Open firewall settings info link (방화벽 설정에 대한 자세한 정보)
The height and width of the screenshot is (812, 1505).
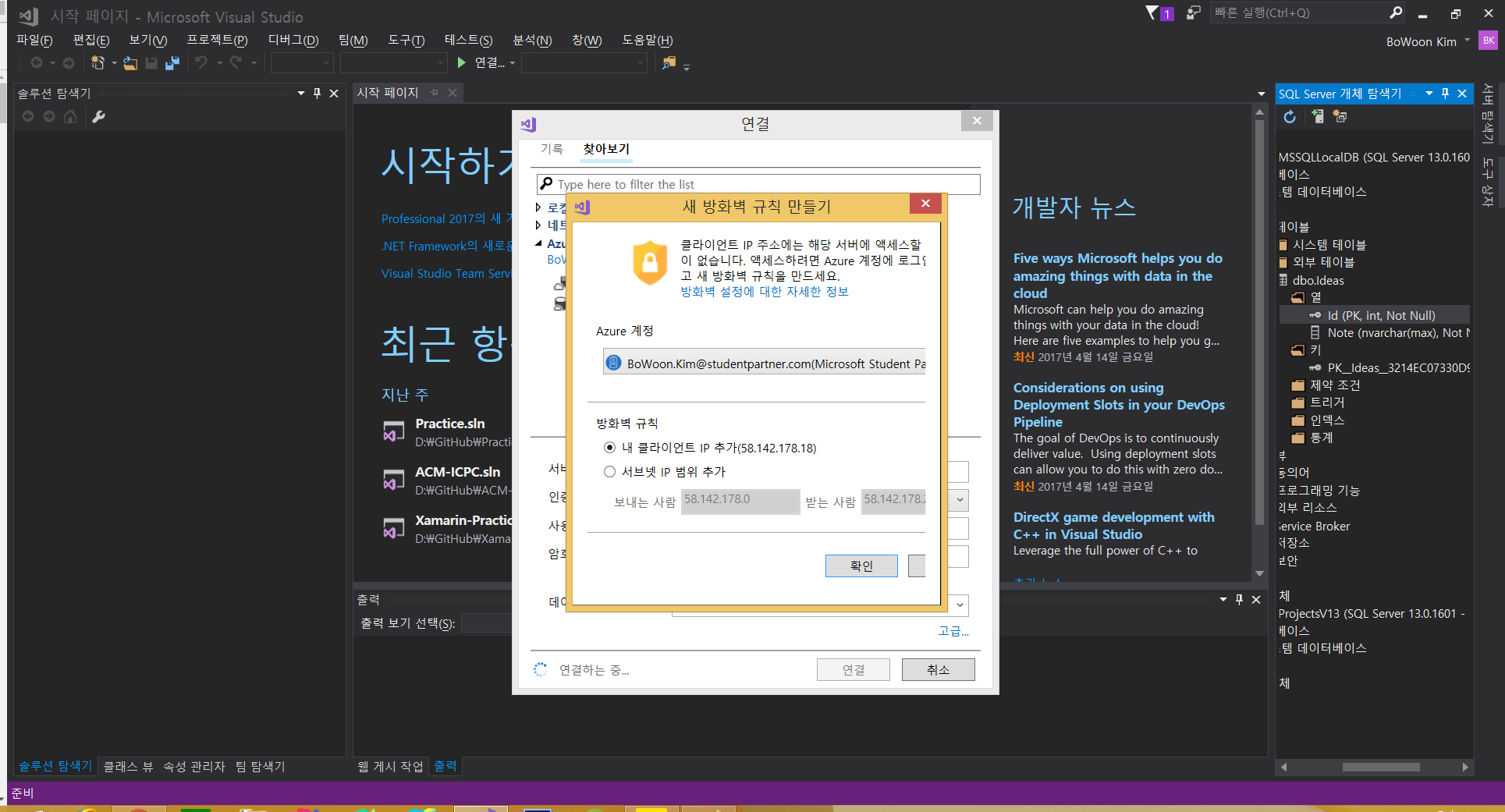click(765, 291)
